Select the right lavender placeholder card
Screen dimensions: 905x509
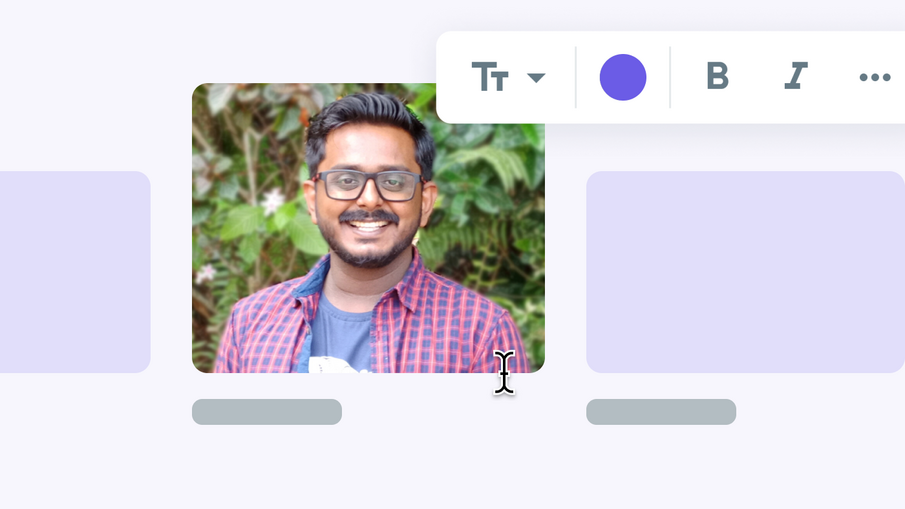coord(746,272)
